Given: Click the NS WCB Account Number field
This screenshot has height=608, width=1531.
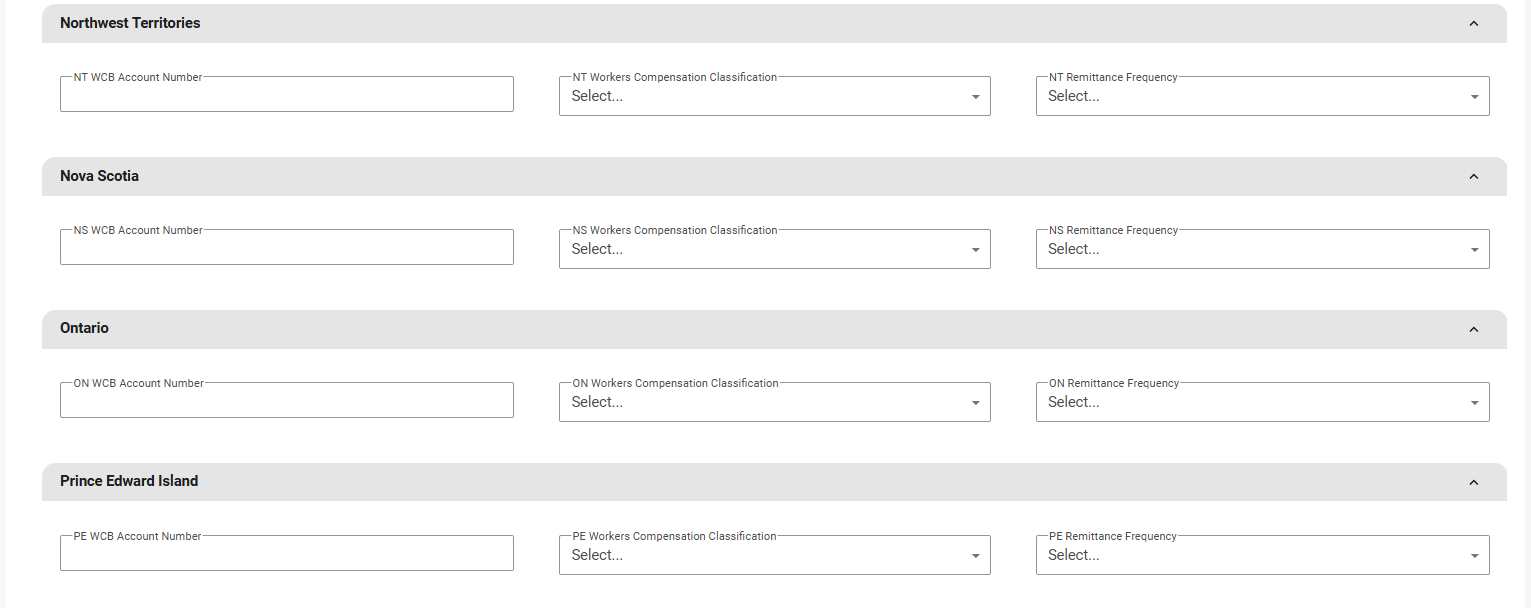Looking at the screenshot, I should [287, 248].
